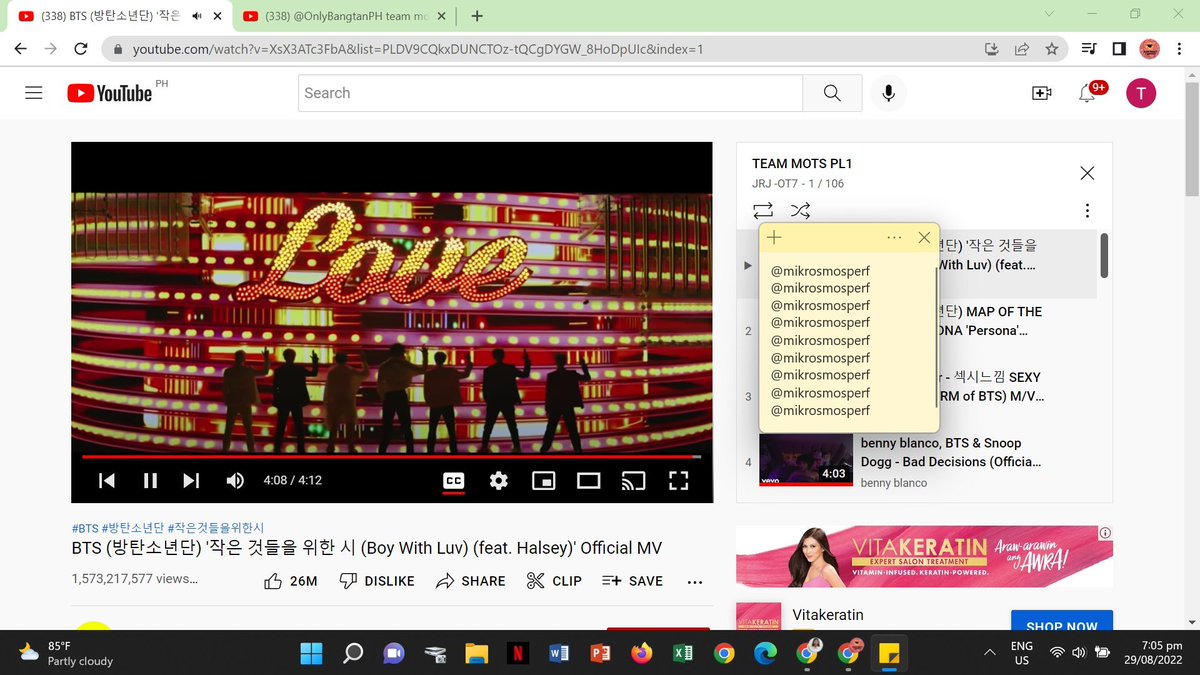Skip to previous video in player
The height and width of the screenshot is (675, 1200).
click(x=106, y=481)
